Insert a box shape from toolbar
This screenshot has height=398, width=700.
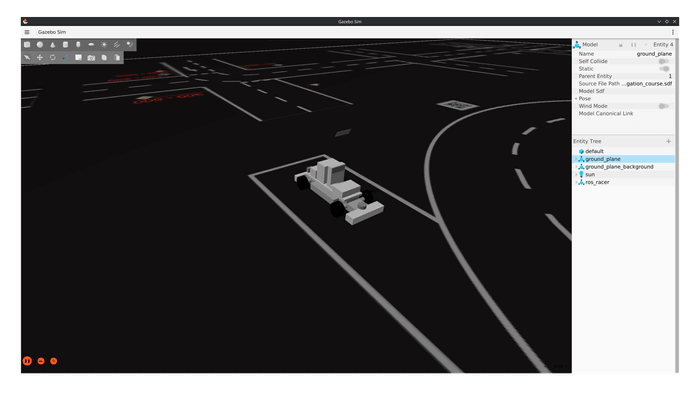tap(27, 45)
